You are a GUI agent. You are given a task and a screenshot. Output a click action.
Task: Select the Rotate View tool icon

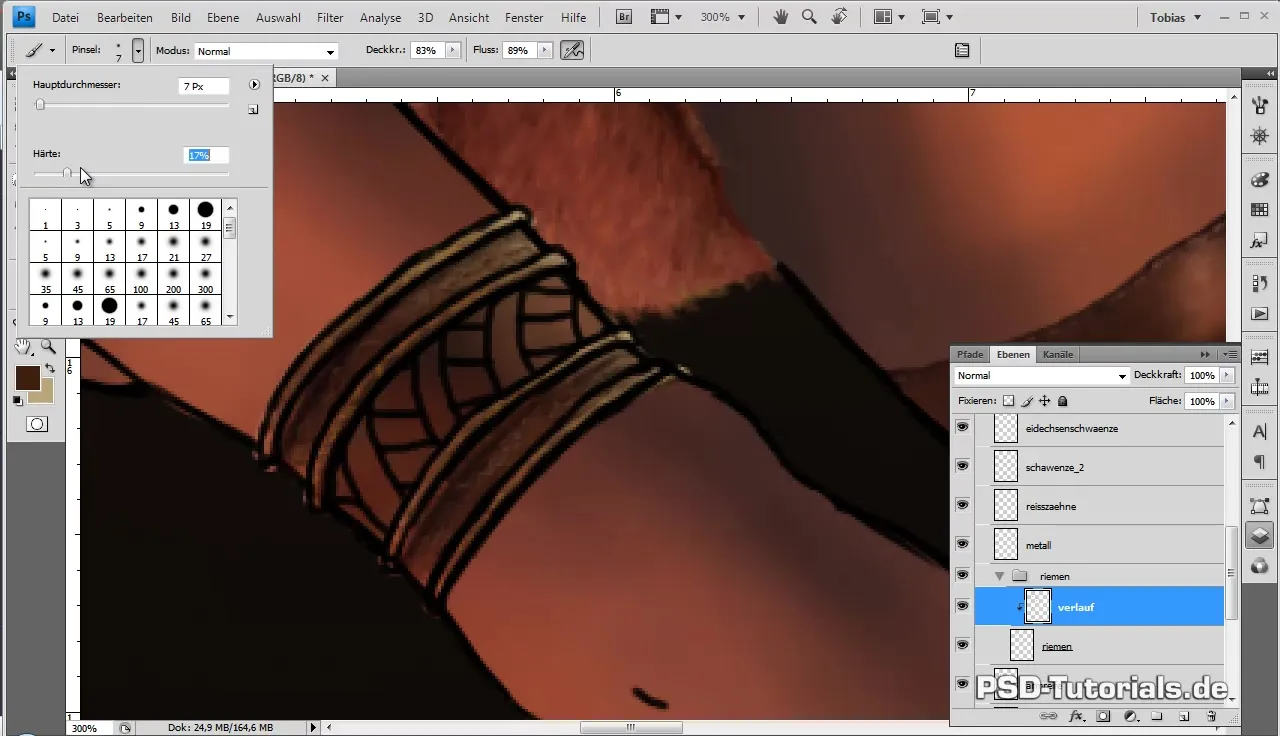coord(840,17)
